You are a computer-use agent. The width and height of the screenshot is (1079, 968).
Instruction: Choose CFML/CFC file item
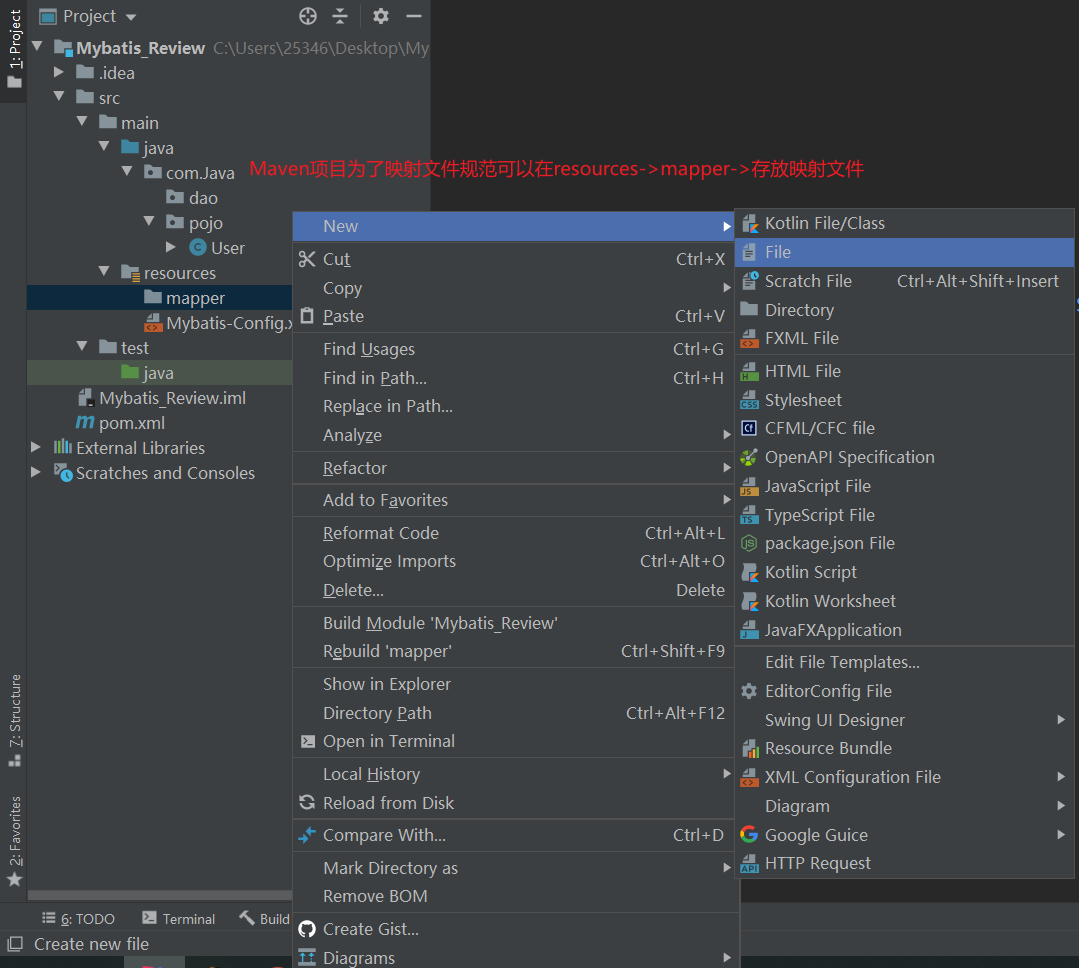(904, 429)
